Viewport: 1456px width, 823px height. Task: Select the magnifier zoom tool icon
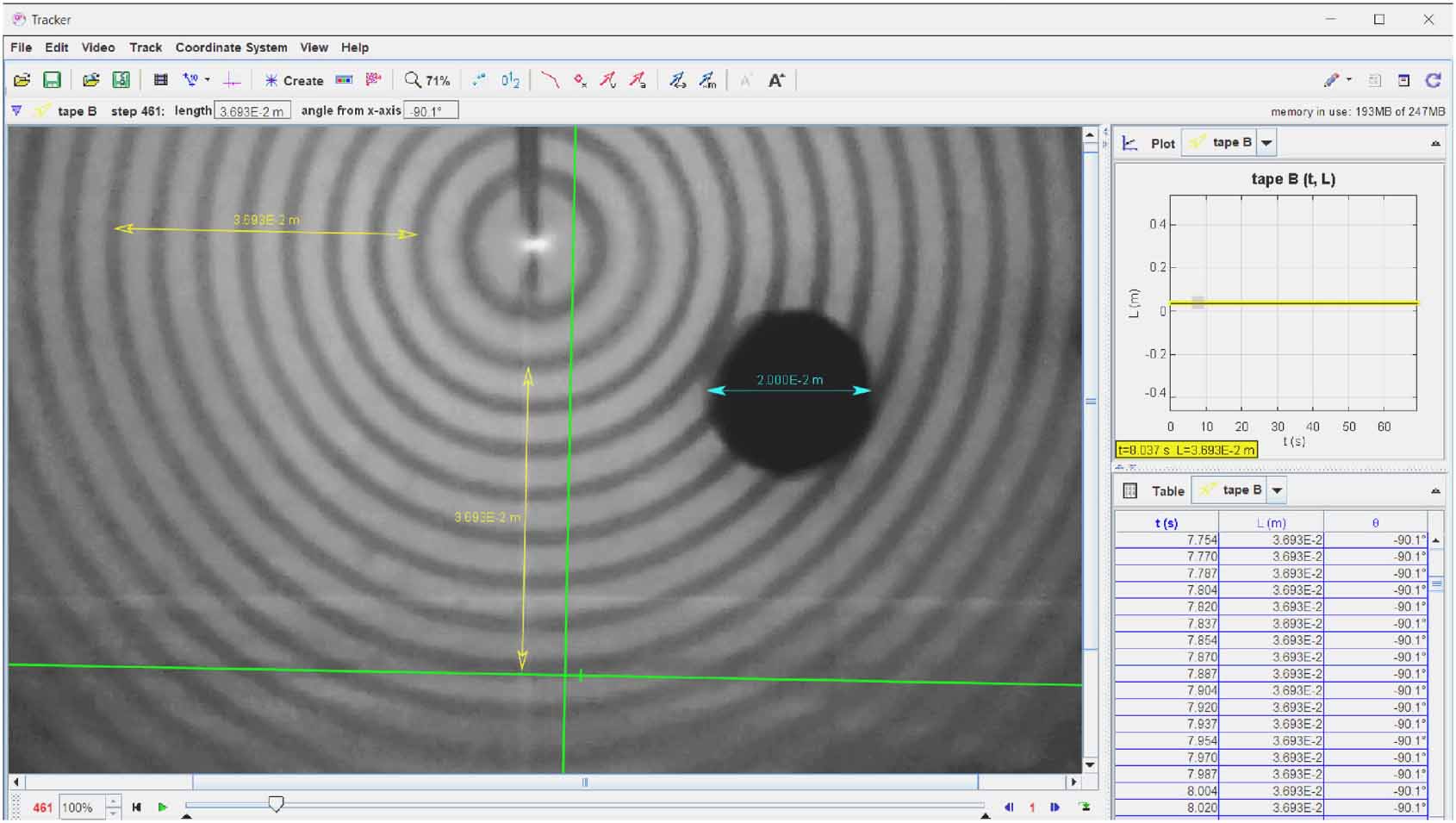(414, 80)
